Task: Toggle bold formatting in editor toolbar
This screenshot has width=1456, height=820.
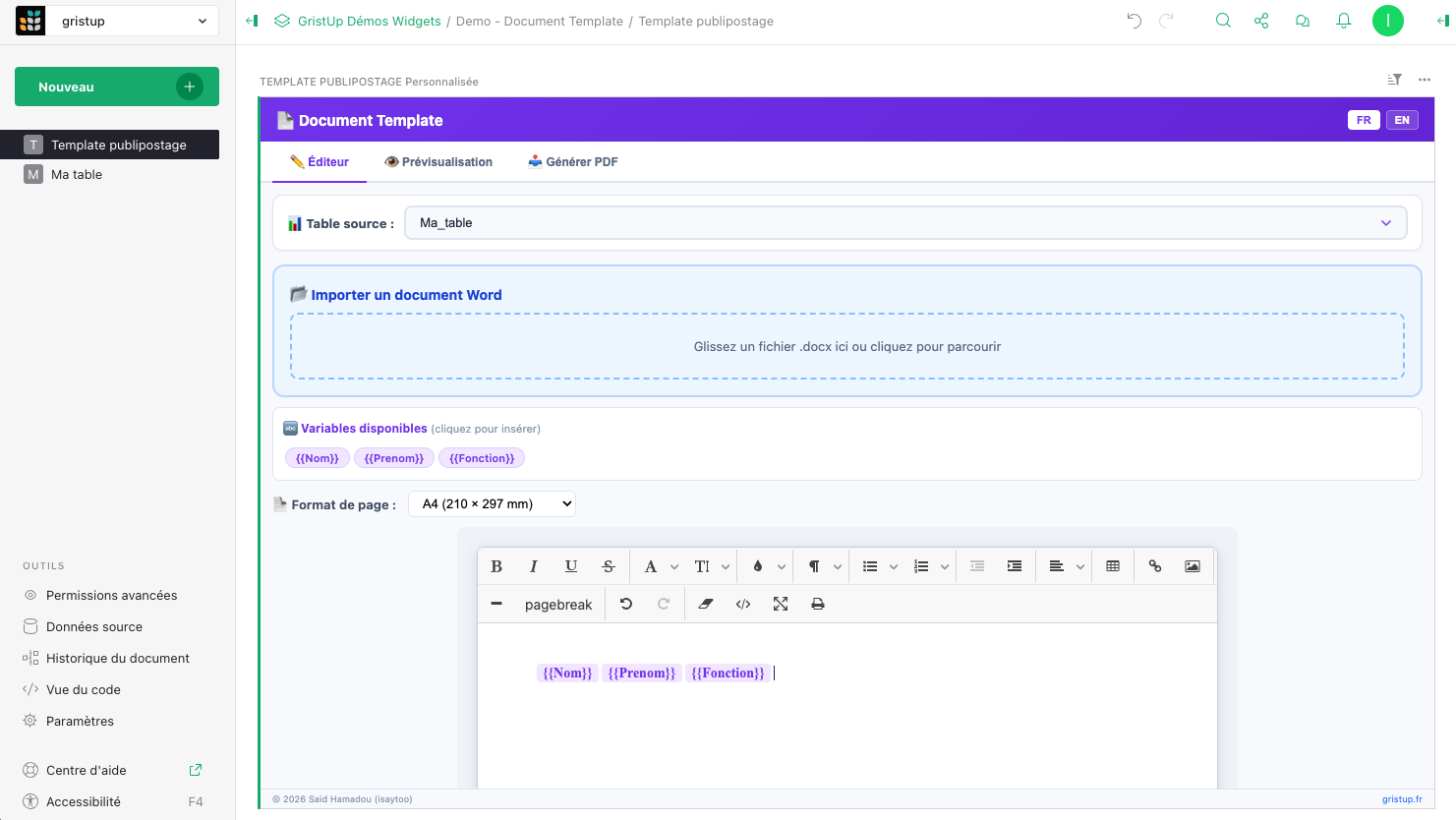Action: pyautogui.click(x=496, y=566)
